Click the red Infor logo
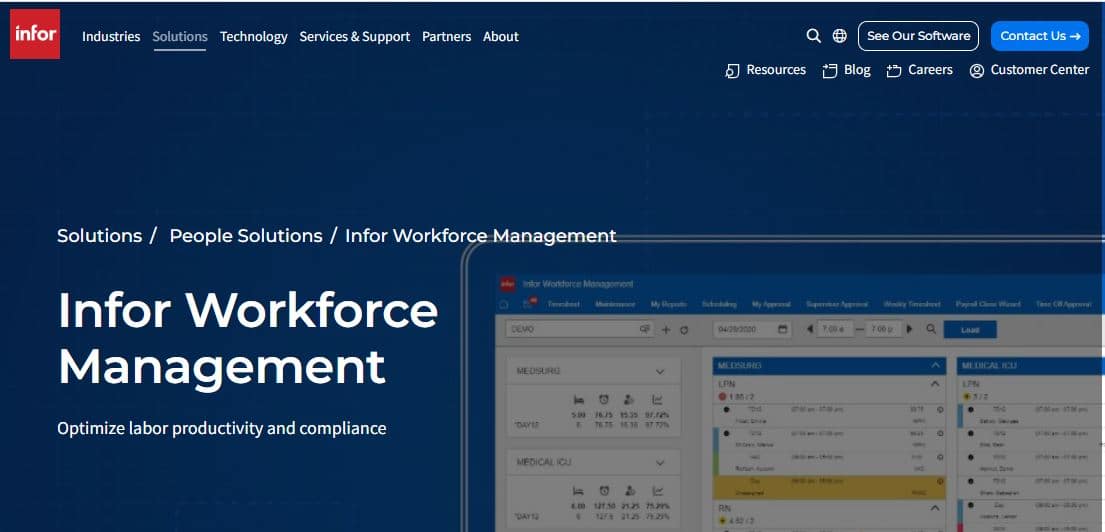The height and width of the screenshot is (532, 1105). (35, 34)
